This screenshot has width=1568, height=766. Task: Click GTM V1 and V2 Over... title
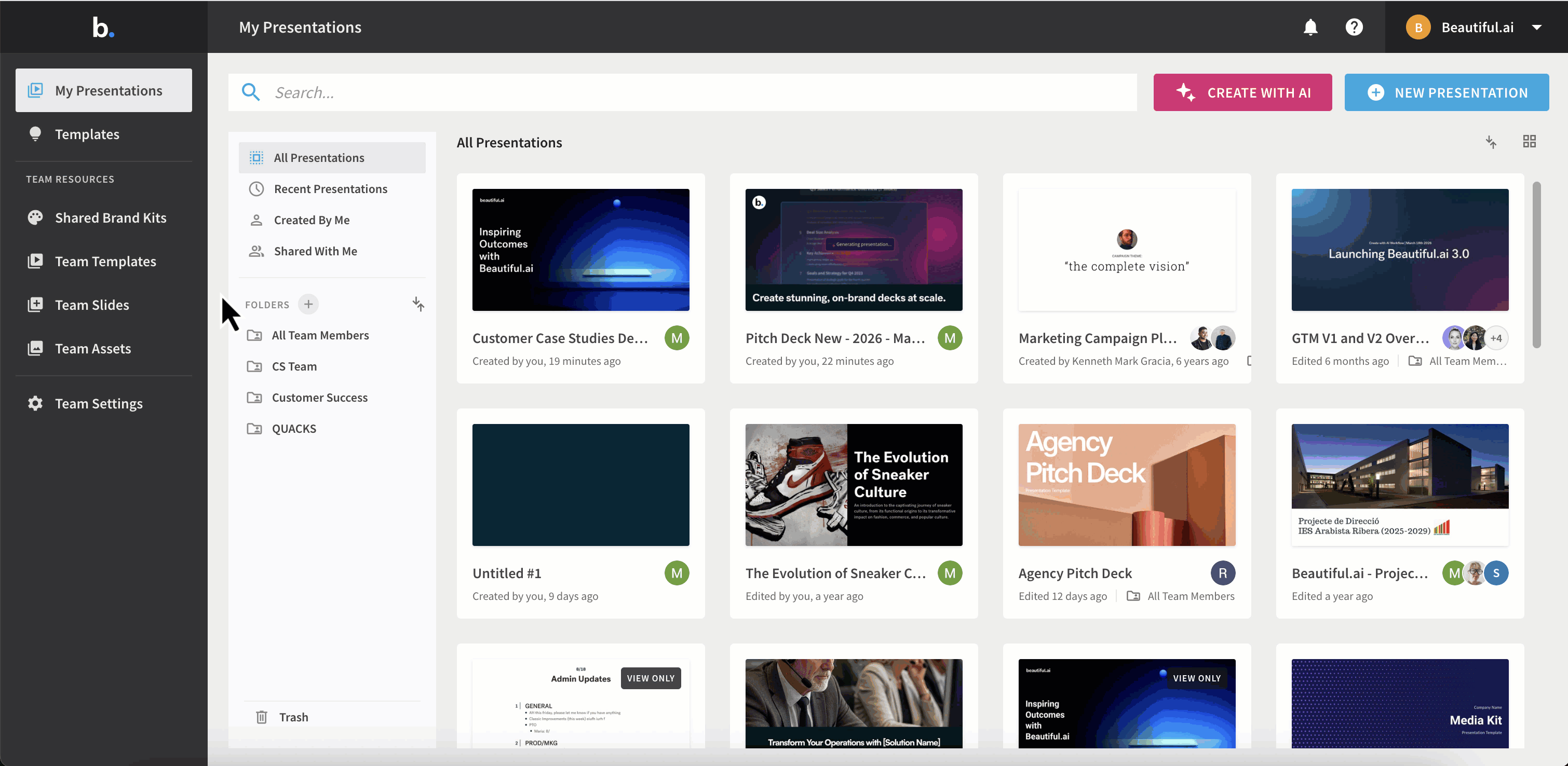[1360, 338]
